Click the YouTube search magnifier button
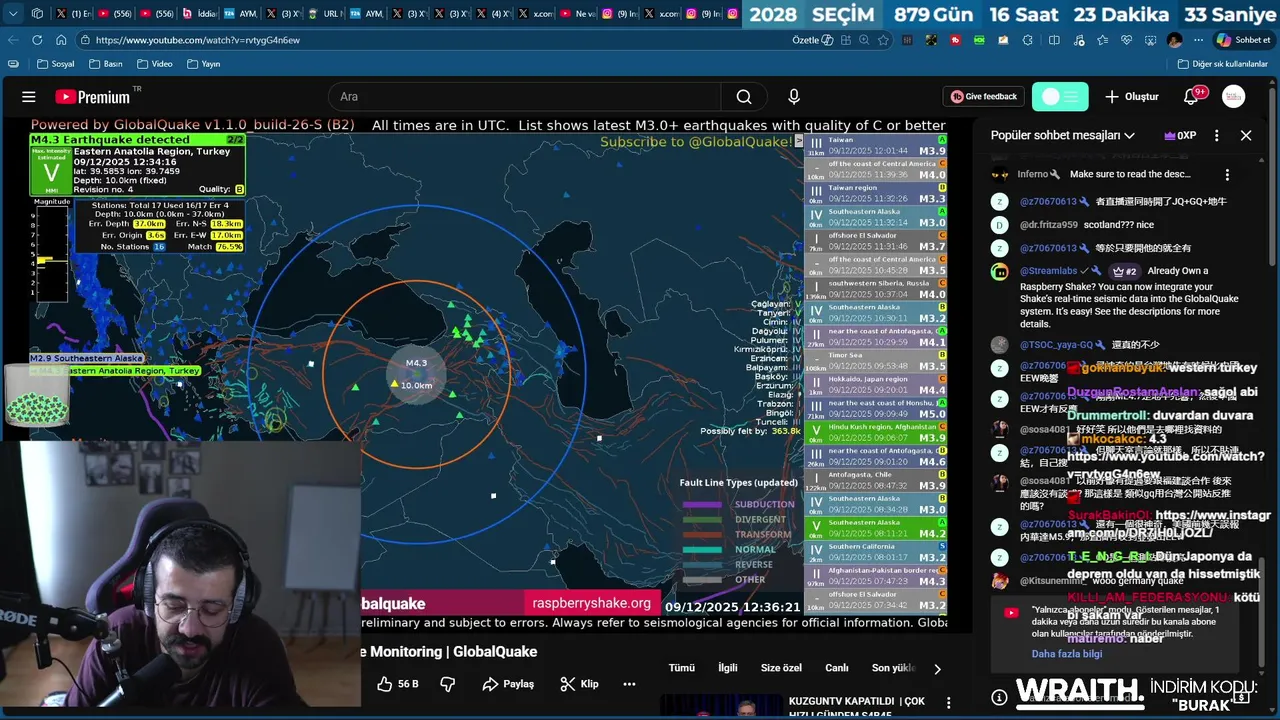 point(744,97)
